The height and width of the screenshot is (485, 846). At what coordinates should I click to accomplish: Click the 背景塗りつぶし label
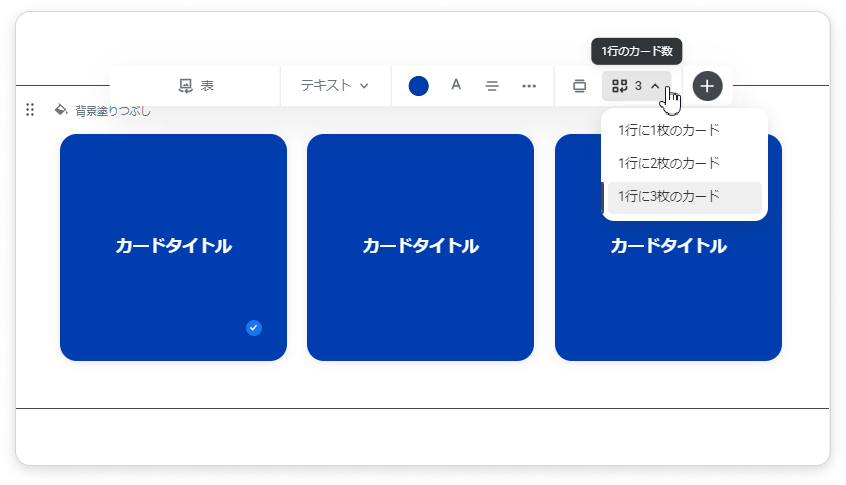tap(113, 111)
